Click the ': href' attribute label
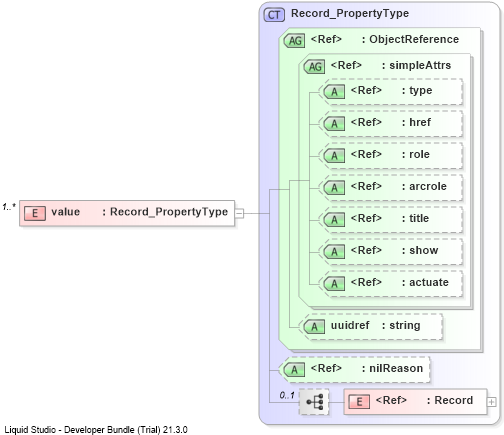The width and height of the screenshot is (504, 435). 416,122
